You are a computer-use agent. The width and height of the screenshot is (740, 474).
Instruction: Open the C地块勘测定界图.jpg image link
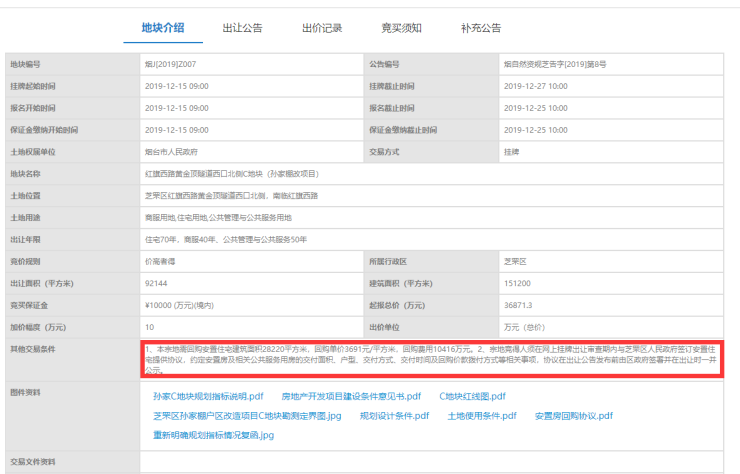click(x=247, y=415)
